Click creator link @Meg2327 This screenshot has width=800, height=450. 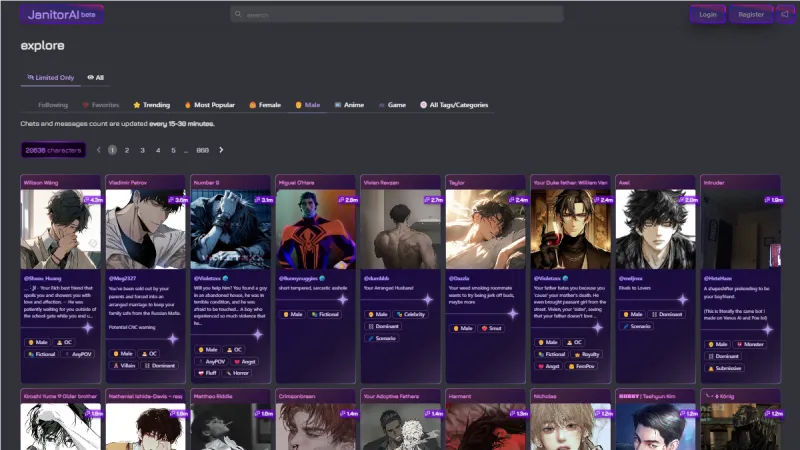122,279
